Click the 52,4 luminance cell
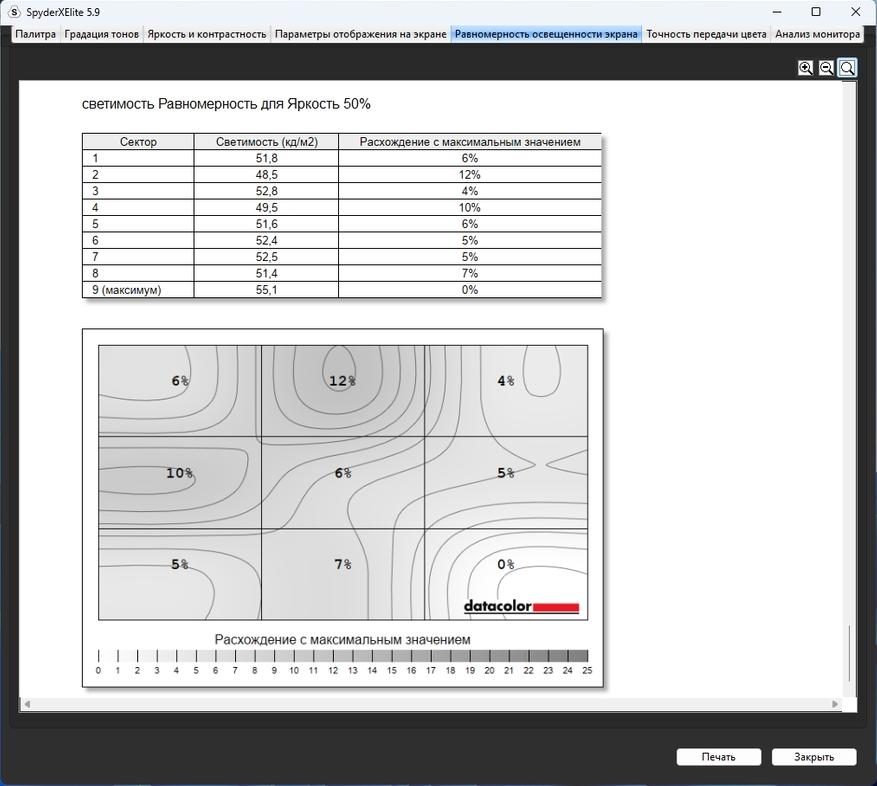Screen dimensions: 877x786 tap(266, 241)
